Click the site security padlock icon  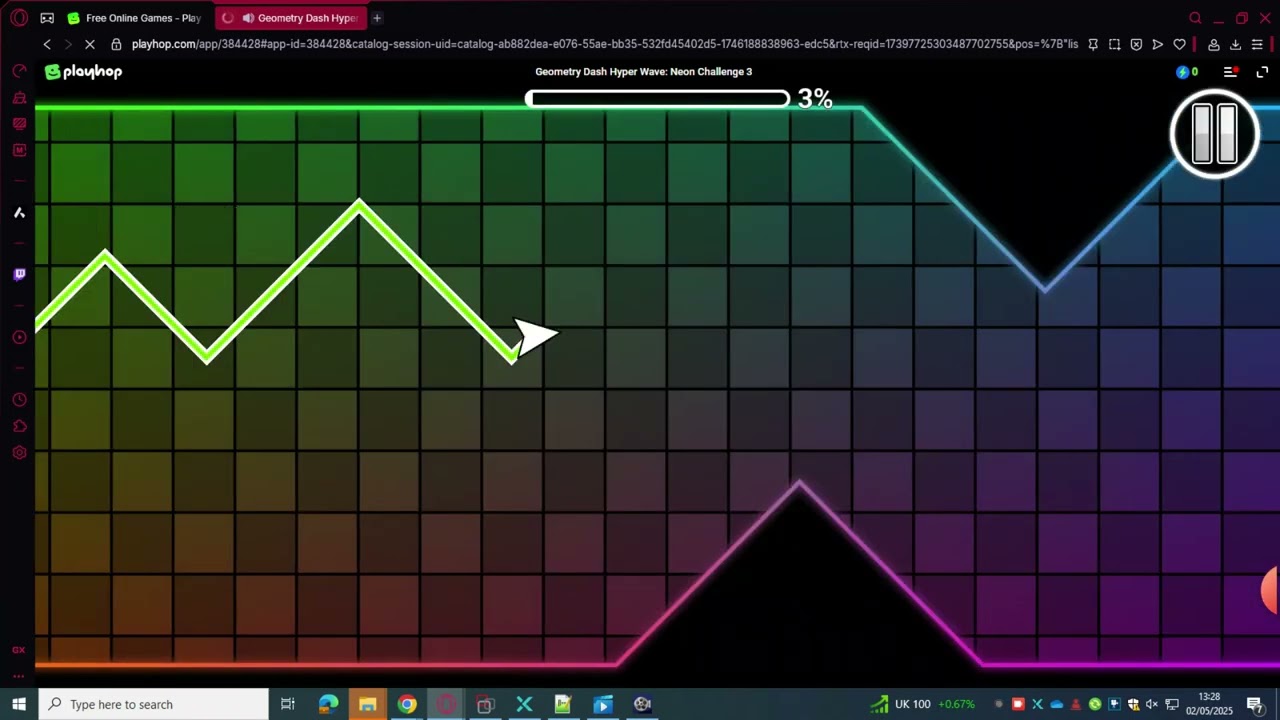(x=116, y=44)
